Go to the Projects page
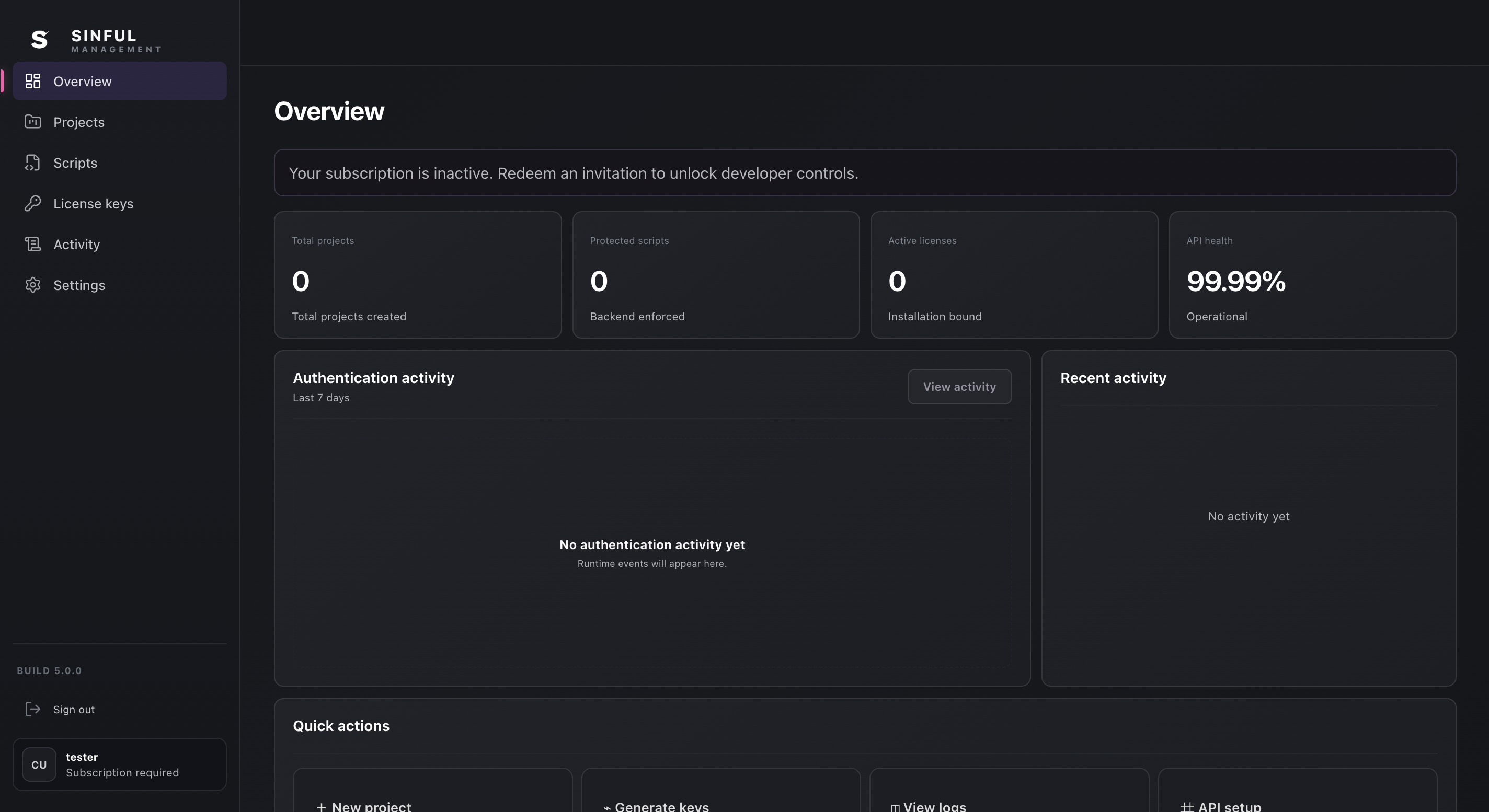Image resolution: width=1489 pixels, height=812 pixels. click(x=120, y=122)
